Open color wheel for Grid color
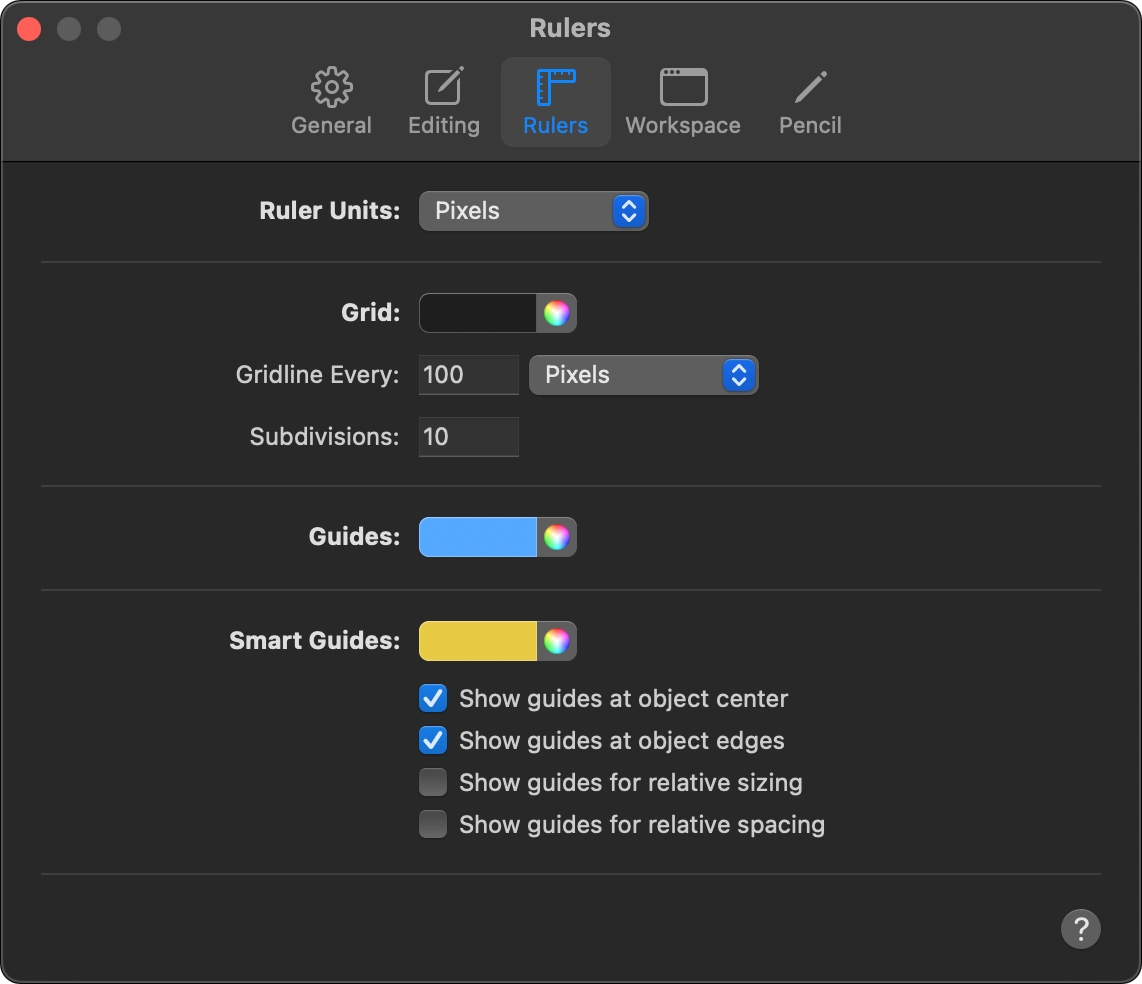Viewport: 1142px width, 984px height. 556,313
